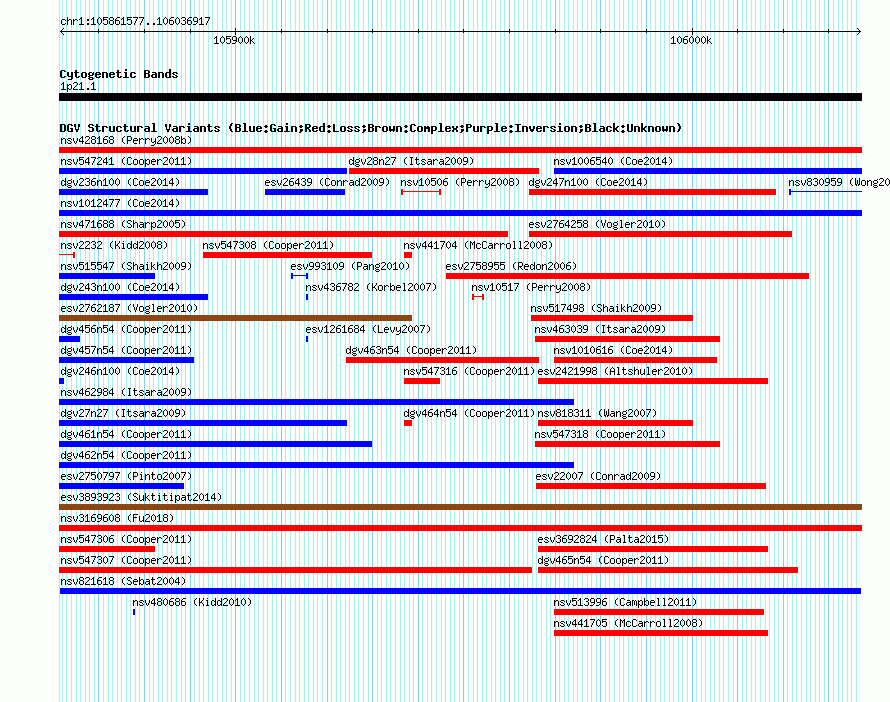Click the nsv515547 (Shaikh2009) label
Screen dimensions: 890x702
click(x=126, y=266)
